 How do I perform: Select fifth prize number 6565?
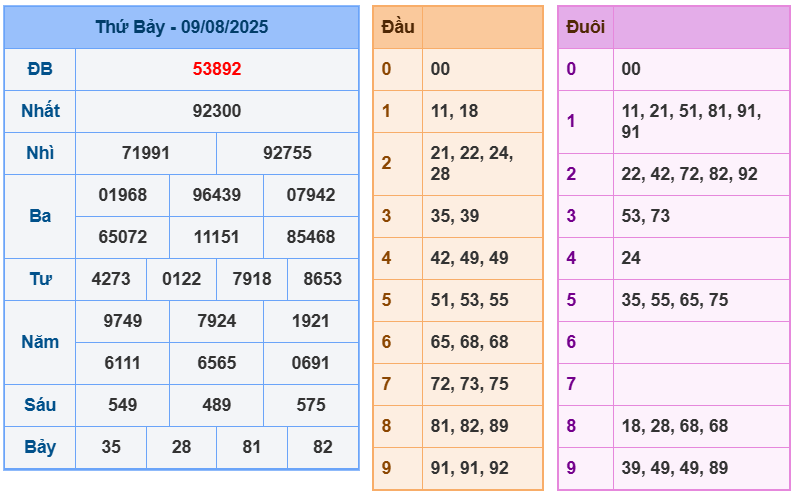217,363
